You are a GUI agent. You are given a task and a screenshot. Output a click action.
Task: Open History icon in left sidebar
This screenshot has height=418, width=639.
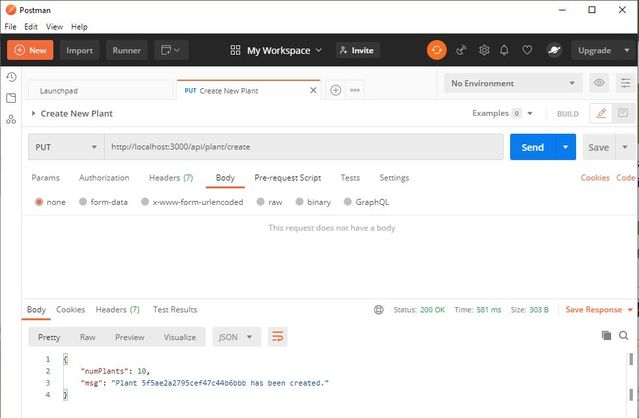[x=11, y=77]
